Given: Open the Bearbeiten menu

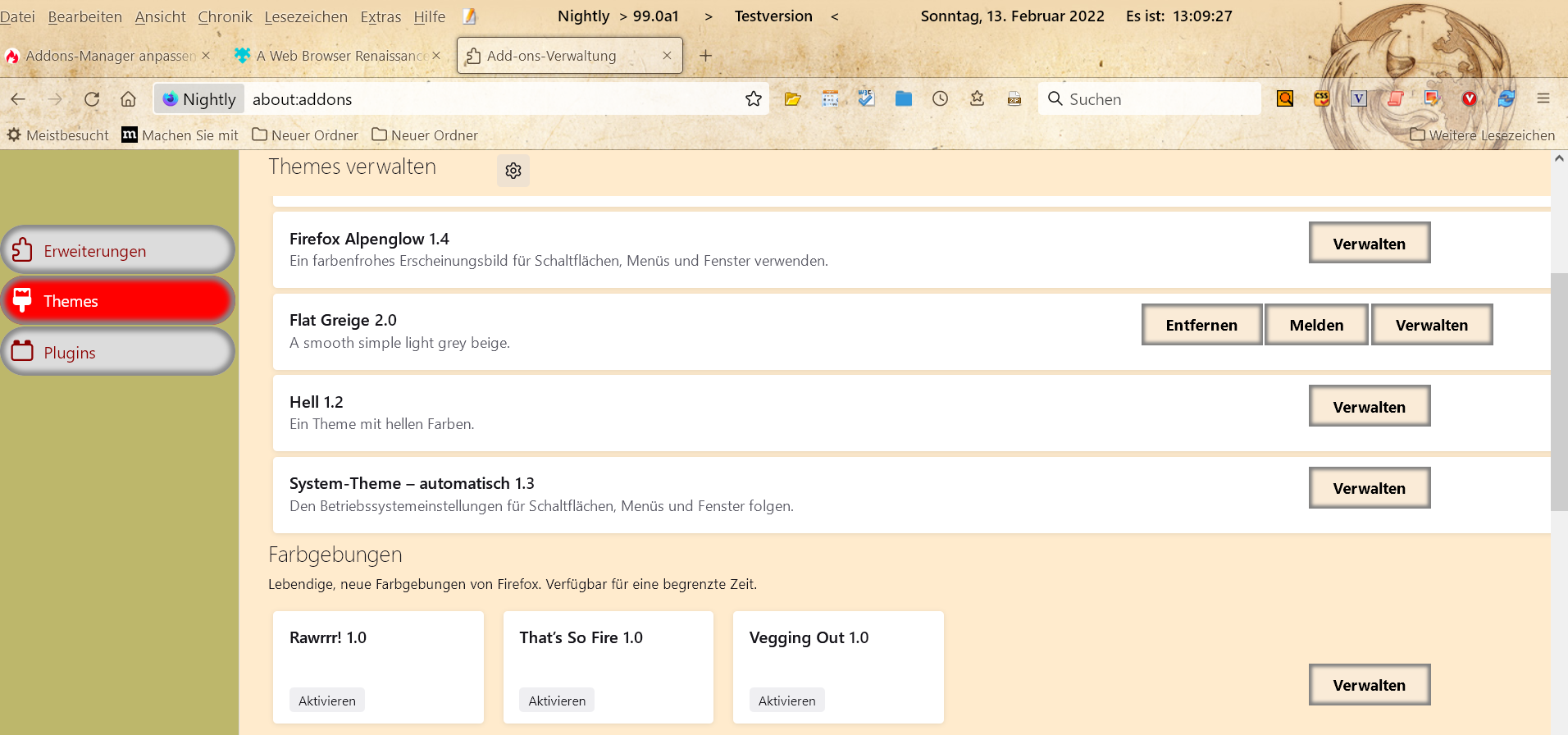Looking at the screenshot, I should click(x=85, y=16).
